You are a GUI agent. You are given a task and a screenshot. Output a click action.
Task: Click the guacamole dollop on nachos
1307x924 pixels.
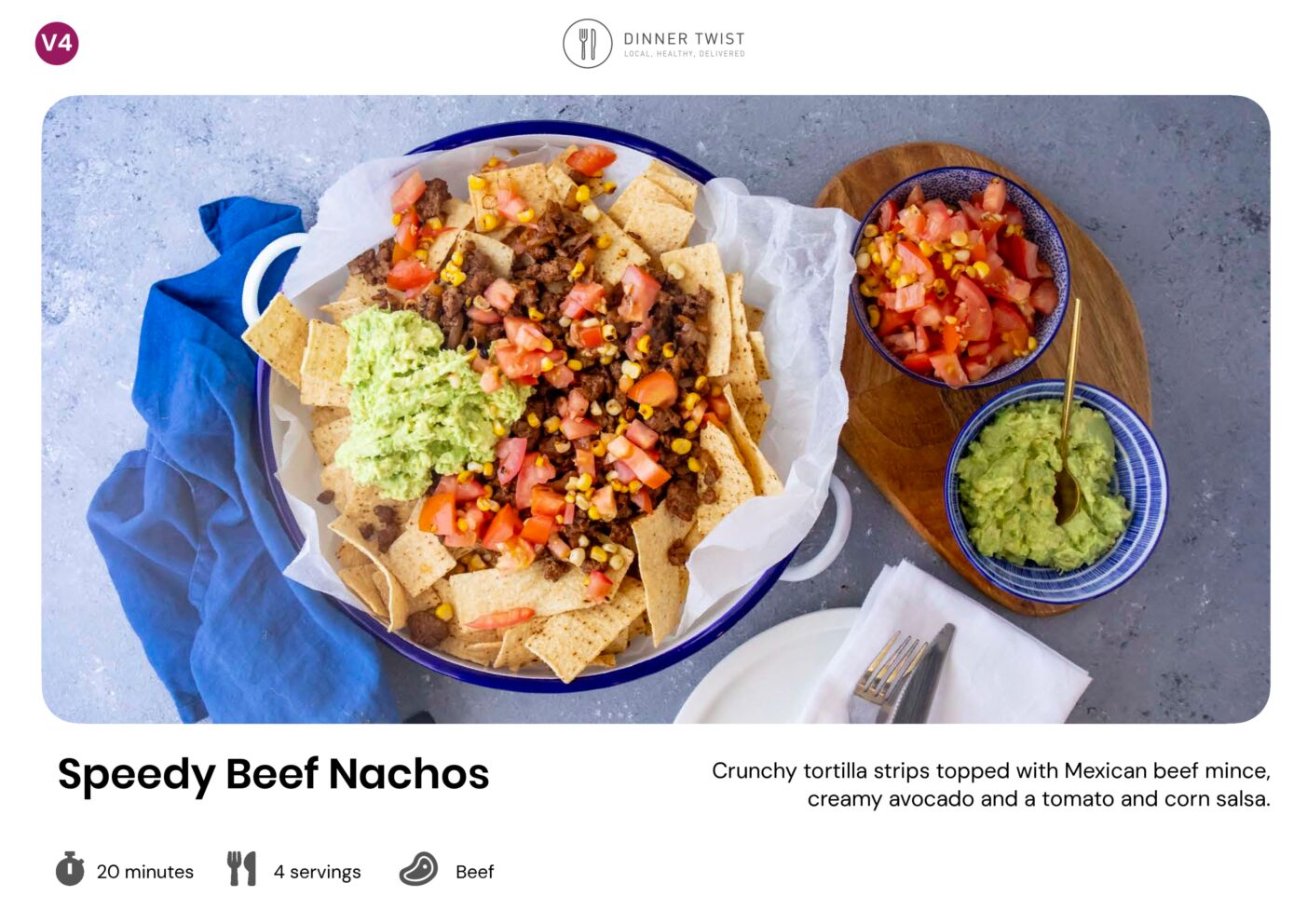[424, 403]
